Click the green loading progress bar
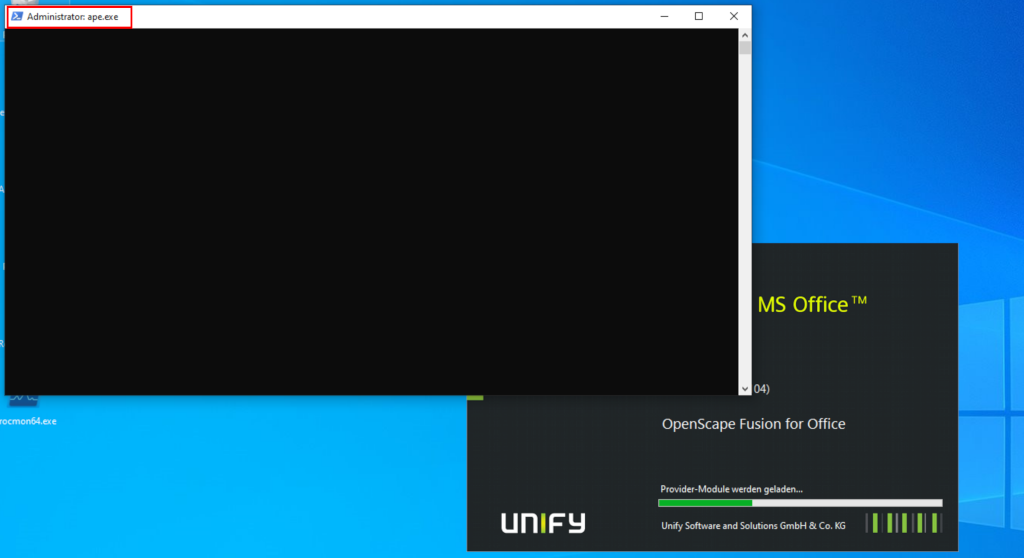 pos(705,503)
